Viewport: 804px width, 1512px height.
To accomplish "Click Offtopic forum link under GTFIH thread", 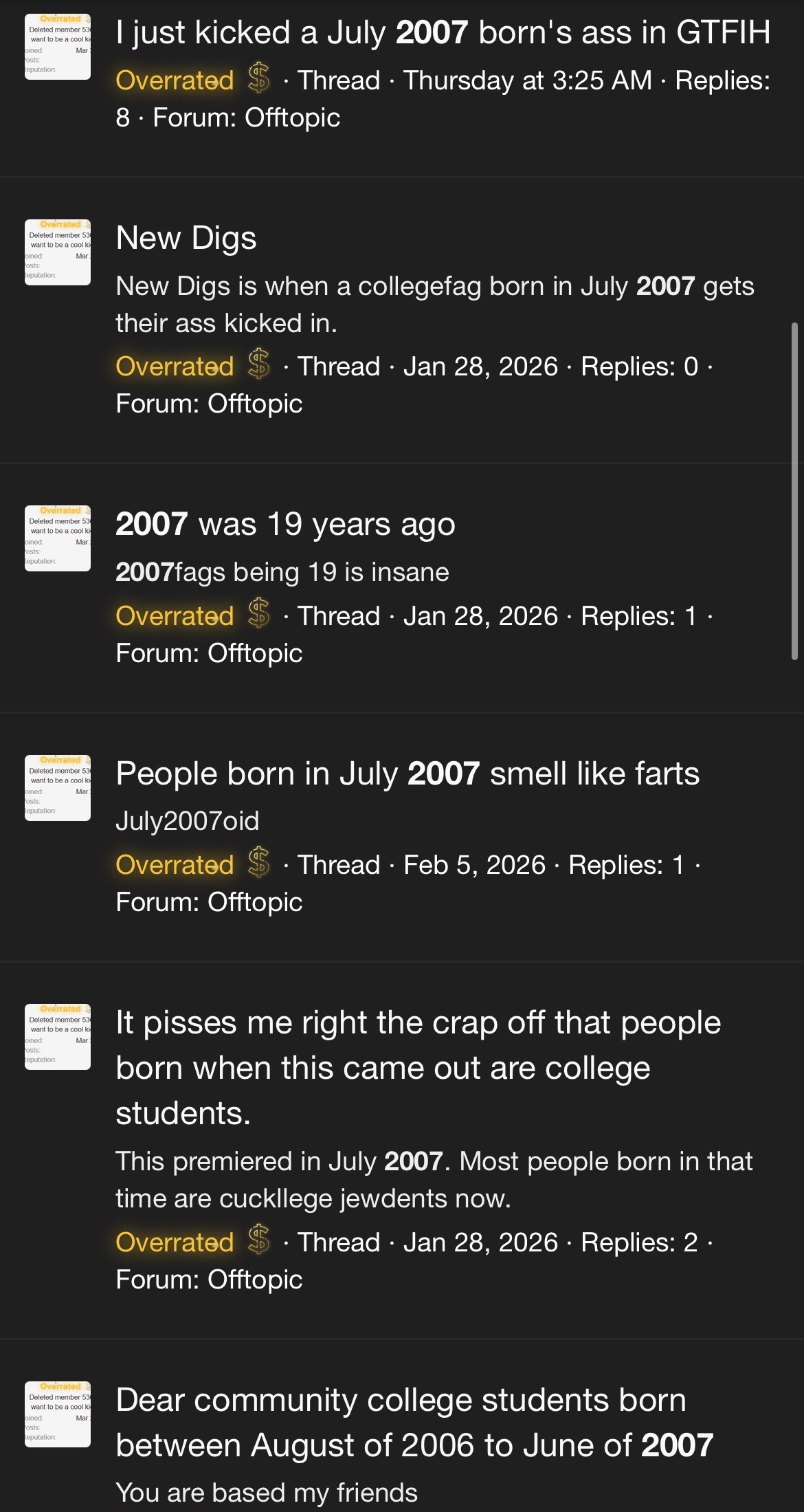I will 292,118.
